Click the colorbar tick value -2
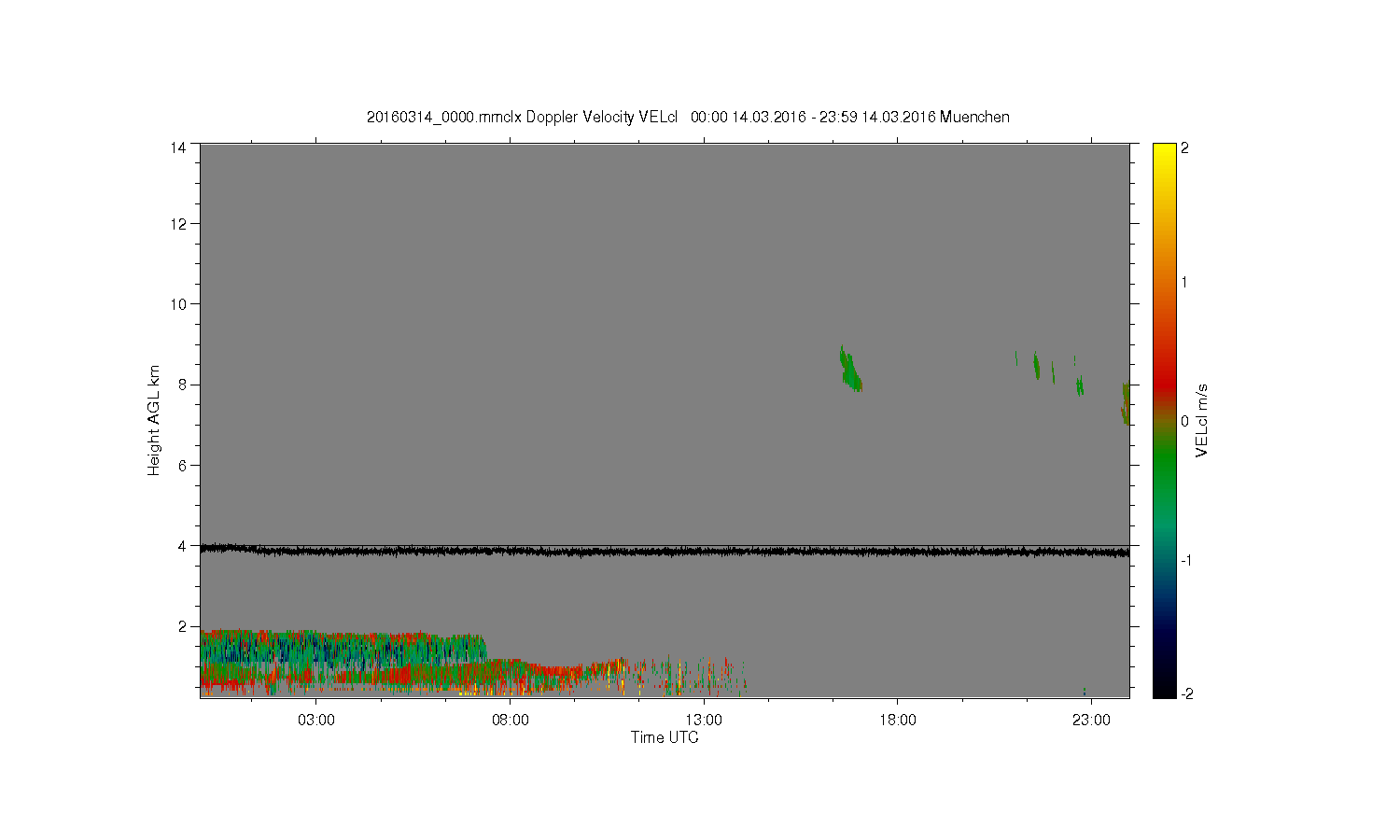Viewport: 1400px width, 840px height. click(1186, 694)
